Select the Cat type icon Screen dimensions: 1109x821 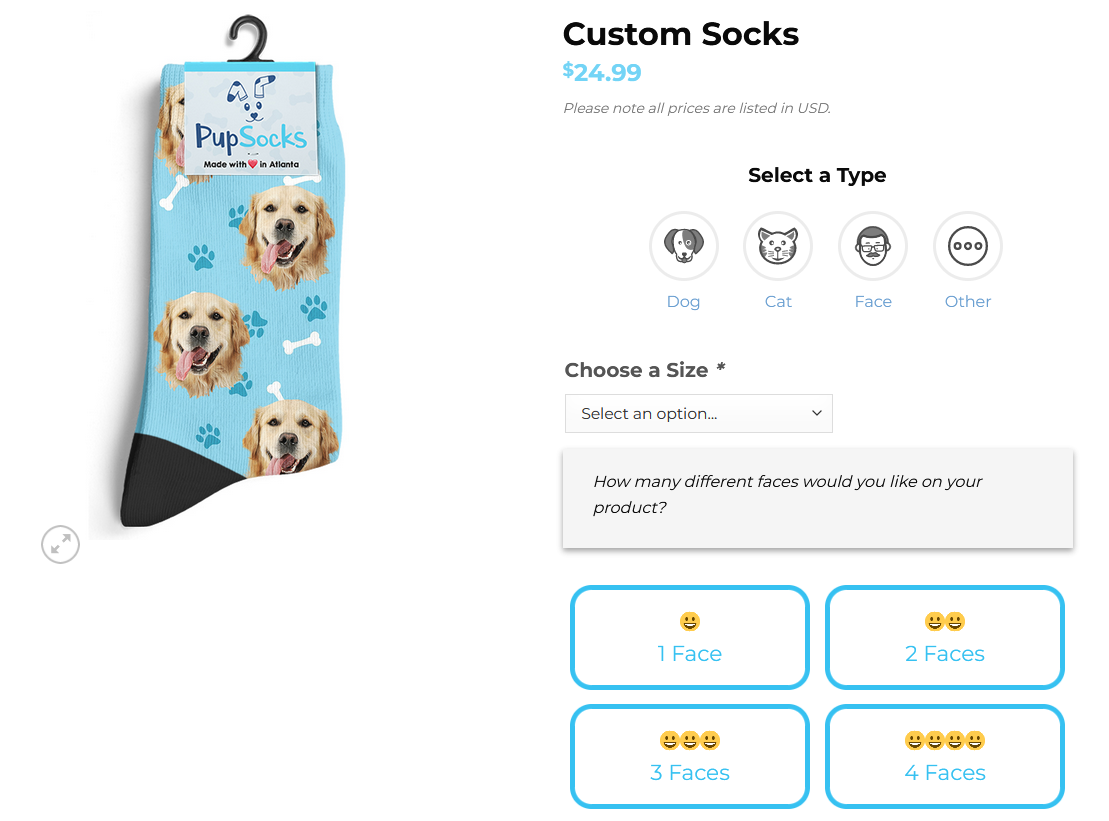point(778,246)
